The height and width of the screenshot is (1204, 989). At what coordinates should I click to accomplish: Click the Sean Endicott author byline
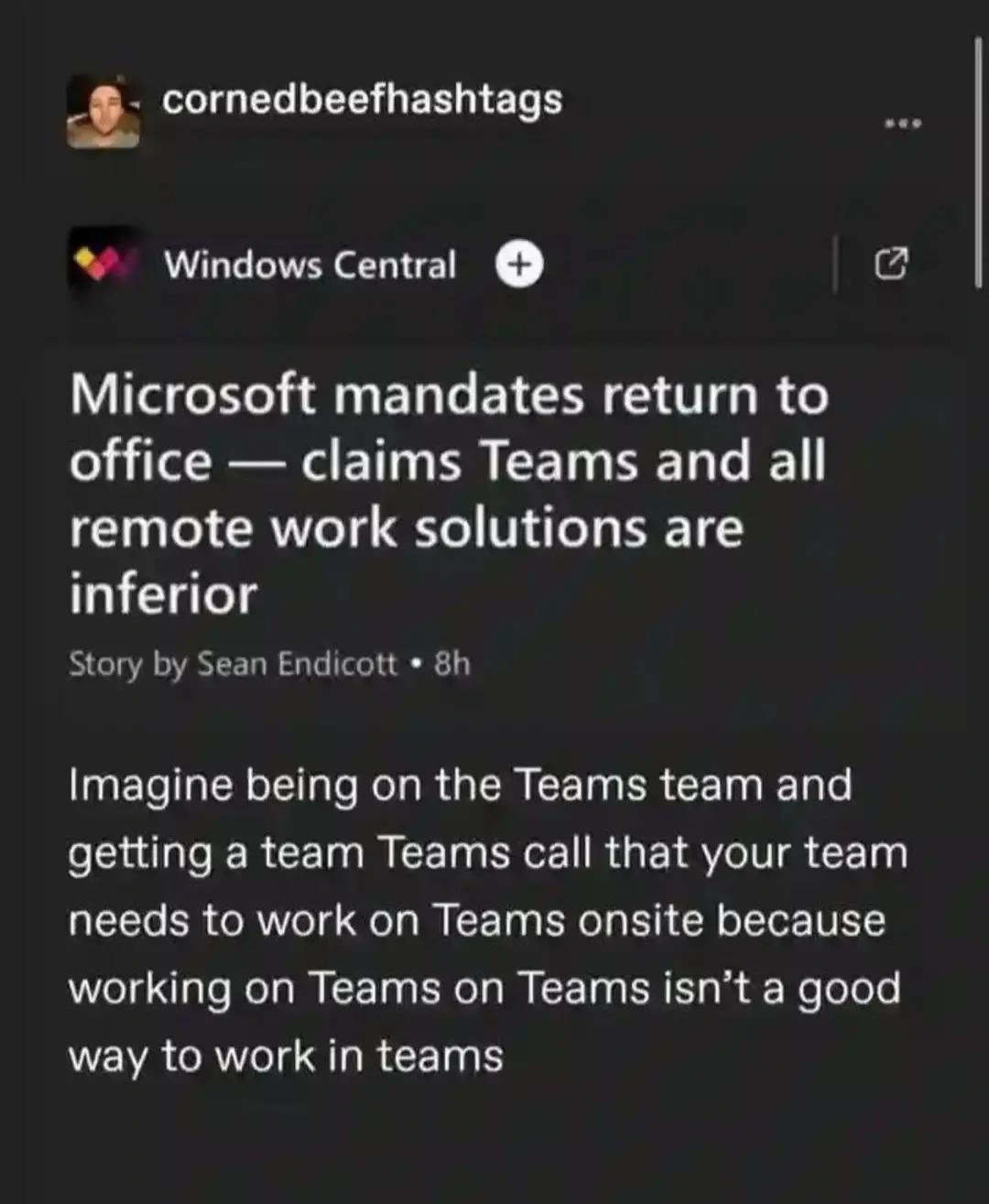click(x=298, y=663)
